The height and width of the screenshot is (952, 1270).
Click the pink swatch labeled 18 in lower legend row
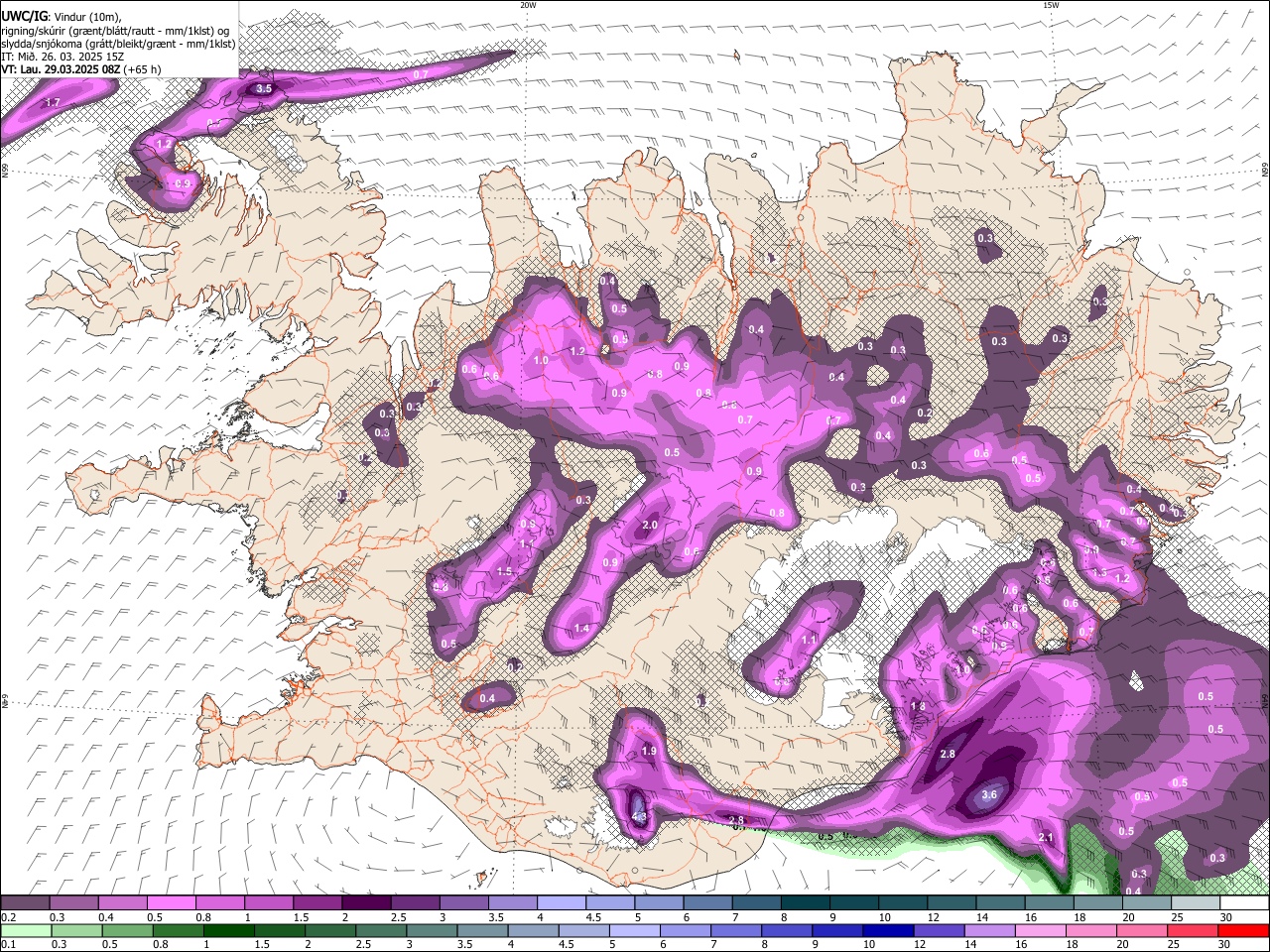[x=1090, y=931]
